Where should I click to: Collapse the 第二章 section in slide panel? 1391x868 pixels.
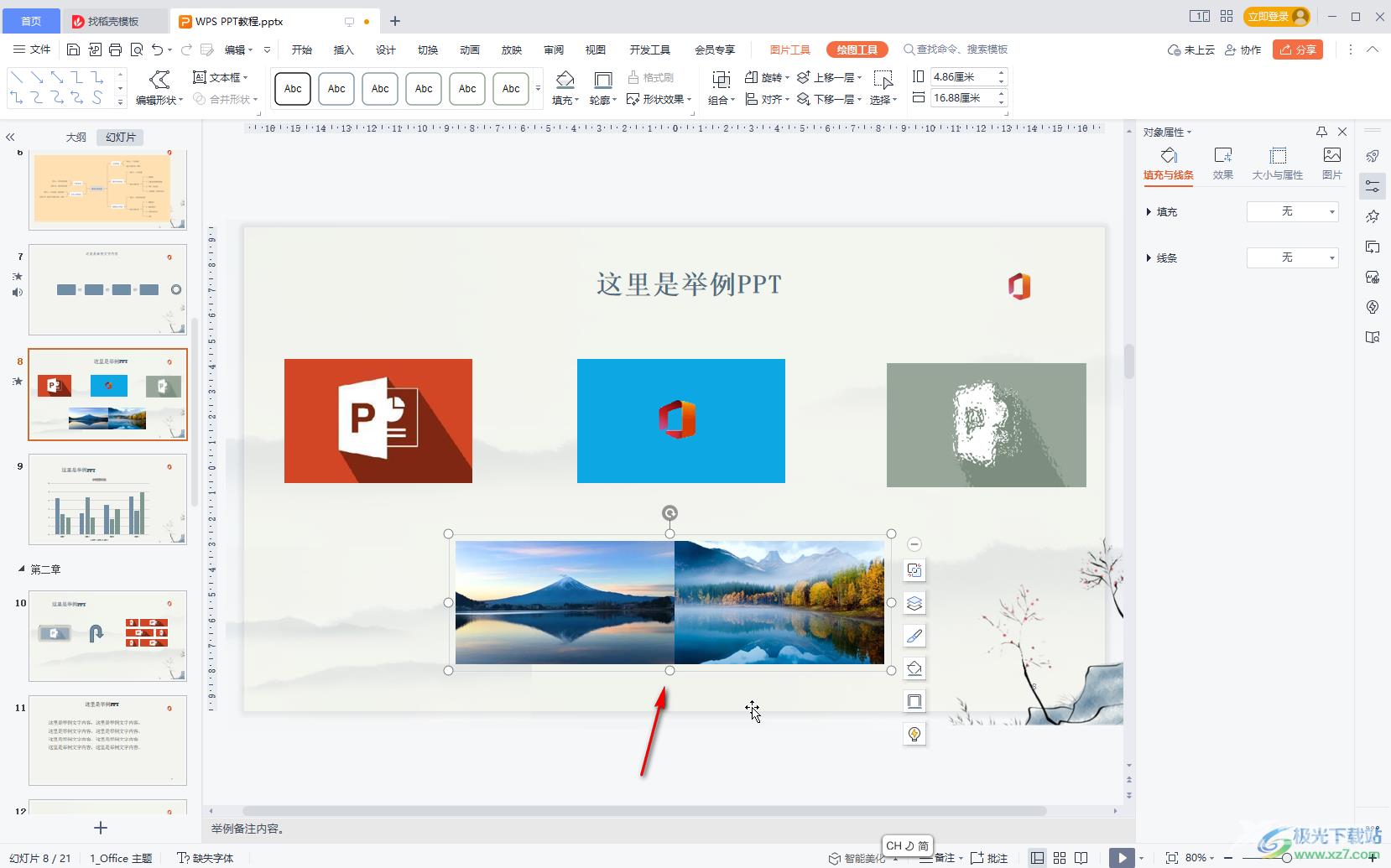21,569
